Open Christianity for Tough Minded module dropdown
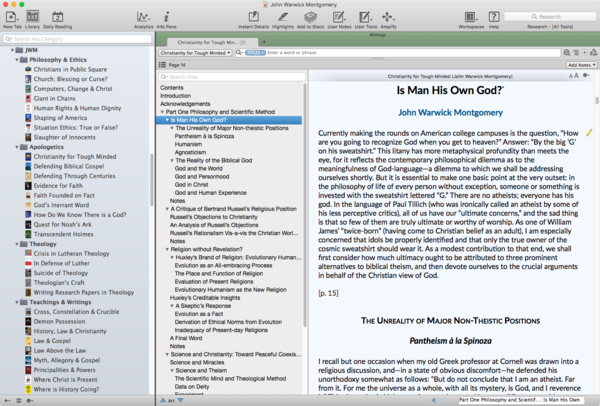This screenshot has height=406, width=600. point(195,53)
